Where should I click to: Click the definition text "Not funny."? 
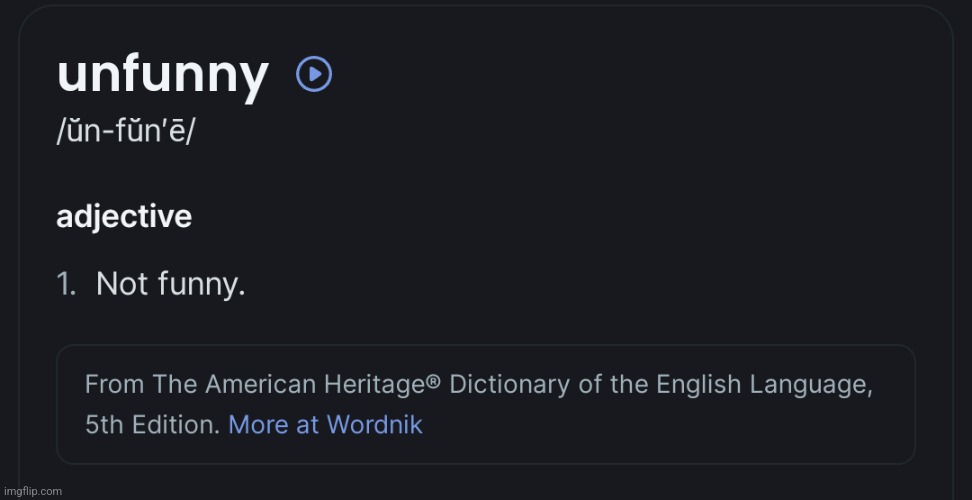point(170,285)
